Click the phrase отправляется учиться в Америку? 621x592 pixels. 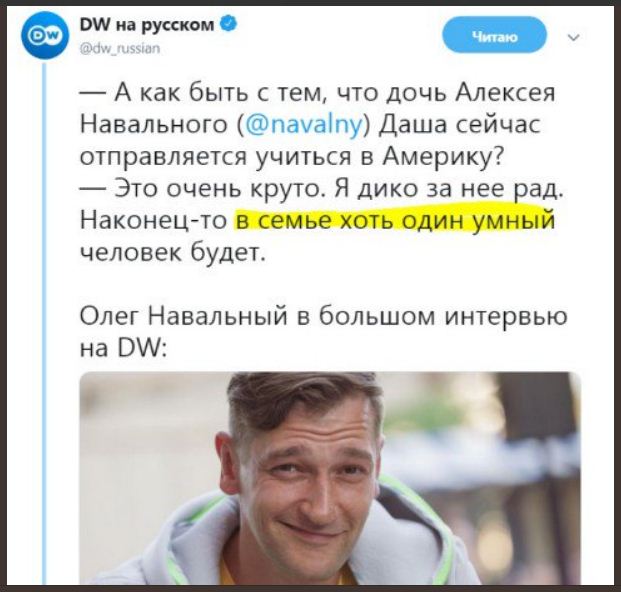point(292,157)
